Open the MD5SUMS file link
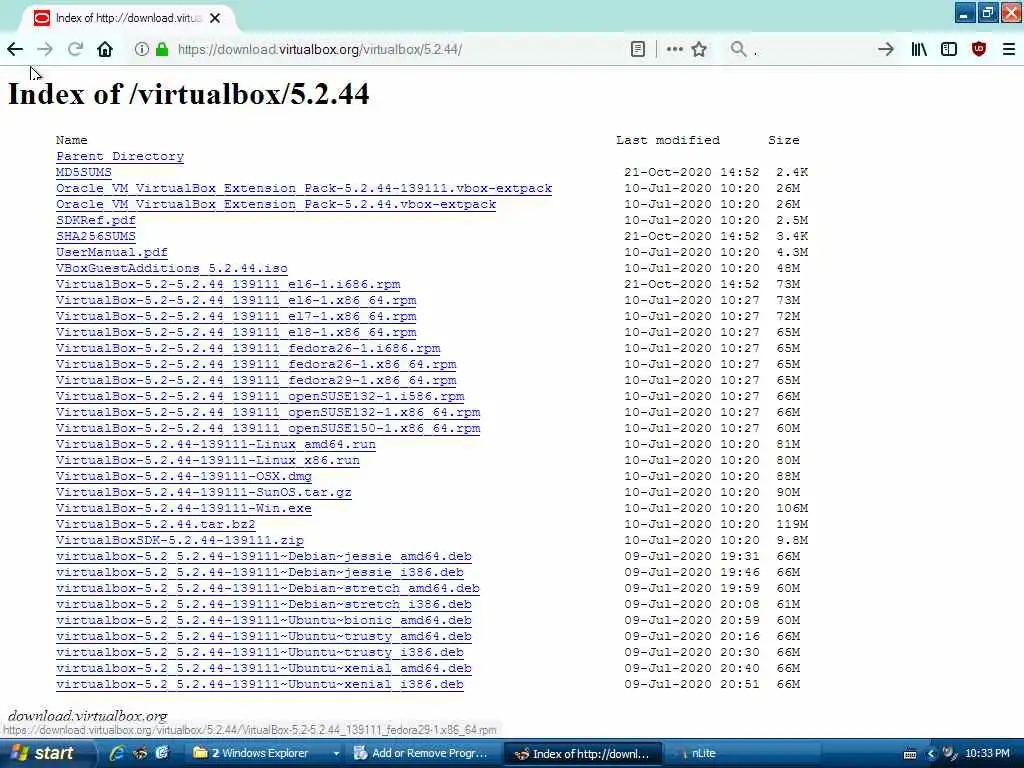This screenshot has height=768, width=1024. (x=84, y=172)
